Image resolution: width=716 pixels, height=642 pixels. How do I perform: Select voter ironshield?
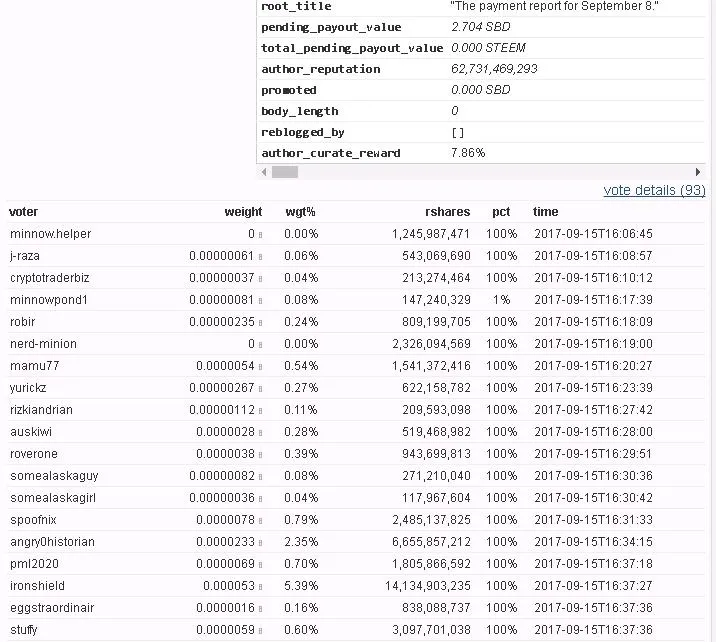[37, 586]
